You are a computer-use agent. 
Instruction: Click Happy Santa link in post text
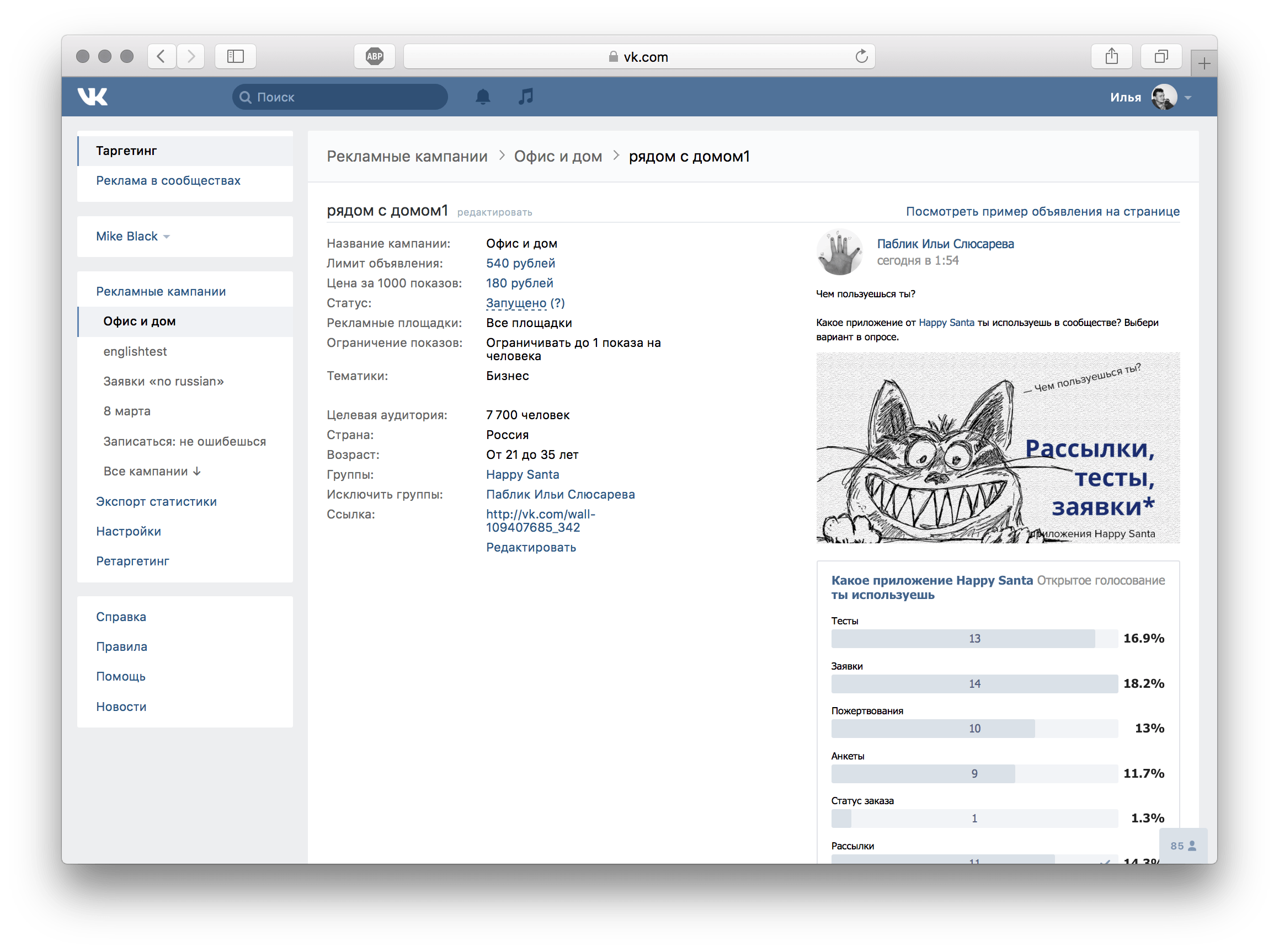(x=946, y=323)
